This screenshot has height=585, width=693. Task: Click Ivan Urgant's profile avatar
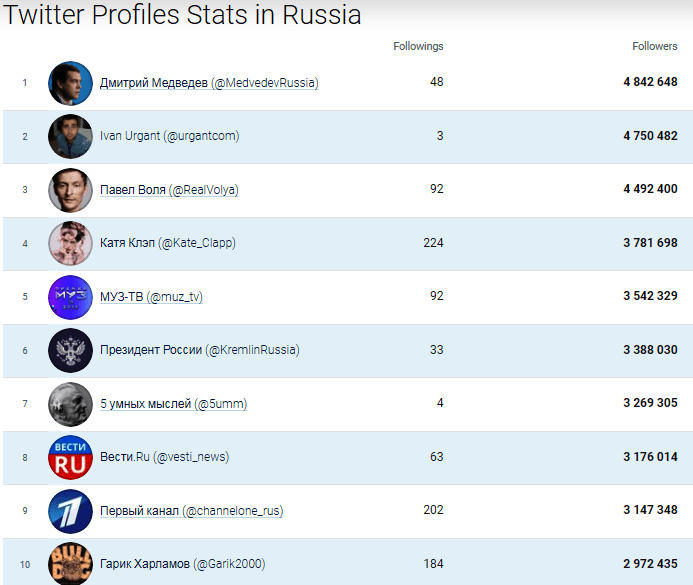(x=70, y=137)
